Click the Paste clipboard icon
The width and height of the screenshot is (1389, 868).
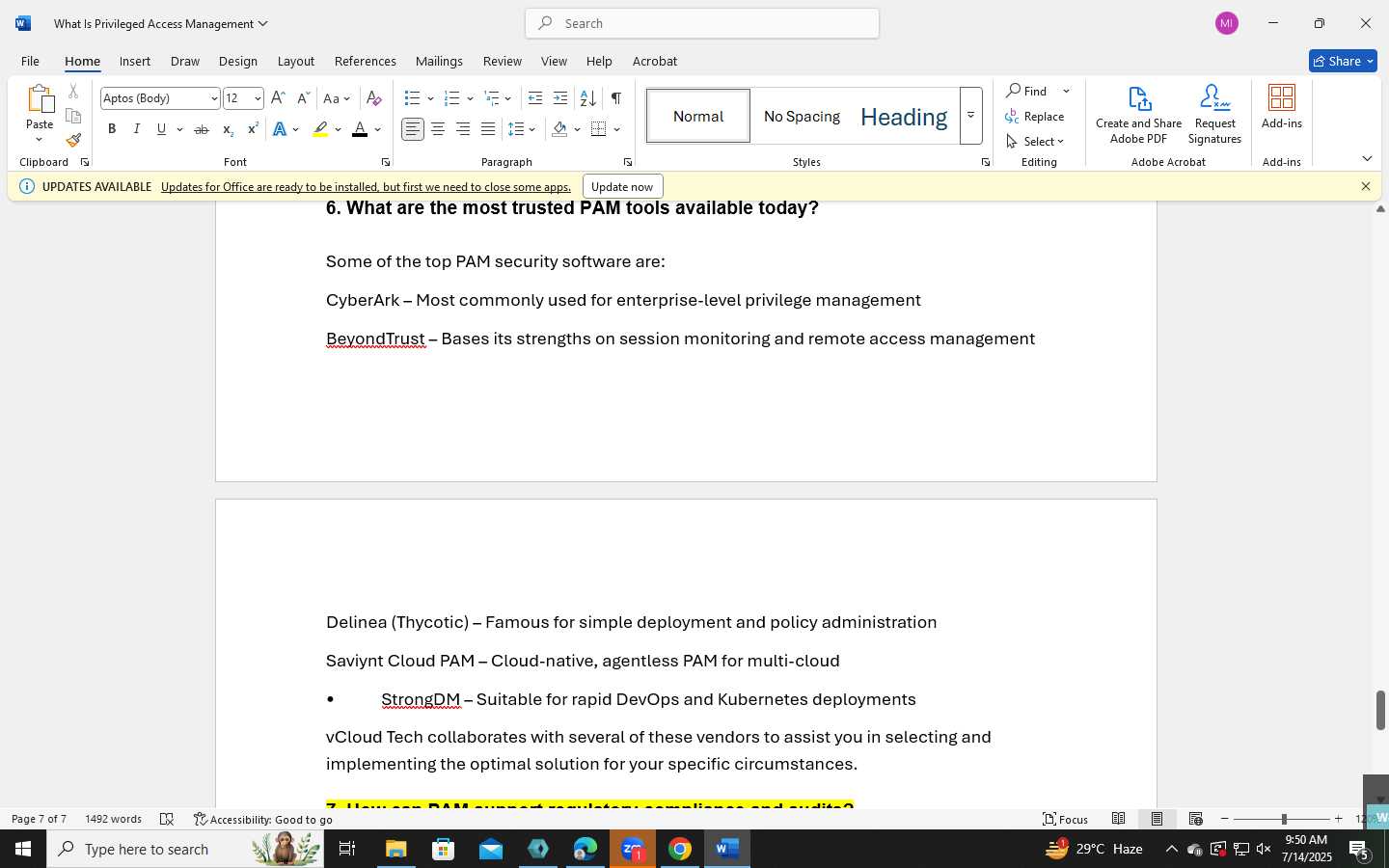pos(40,99)
